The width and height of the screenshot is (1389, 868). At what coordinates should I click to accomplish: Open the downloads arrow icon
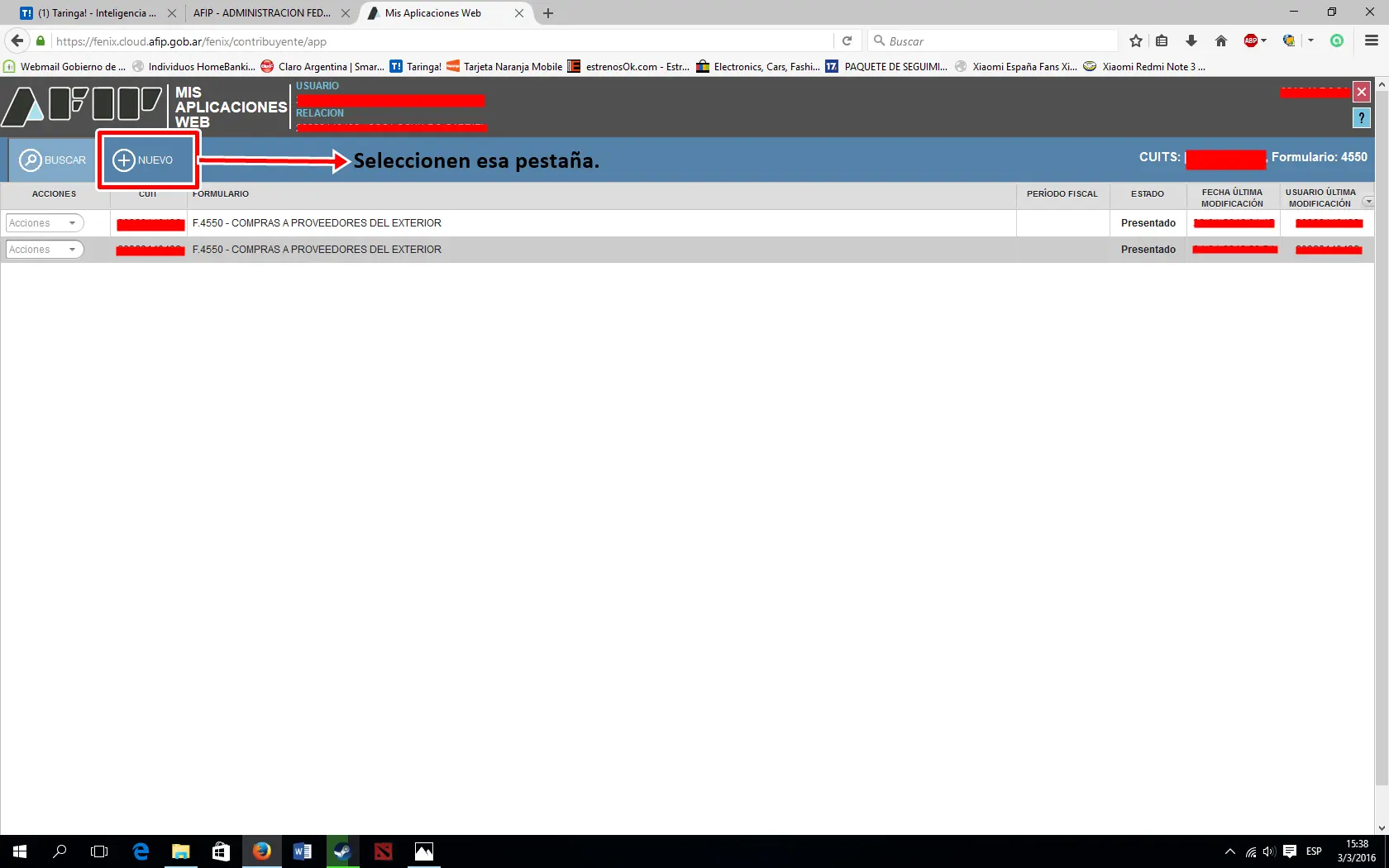point(1191,41)
